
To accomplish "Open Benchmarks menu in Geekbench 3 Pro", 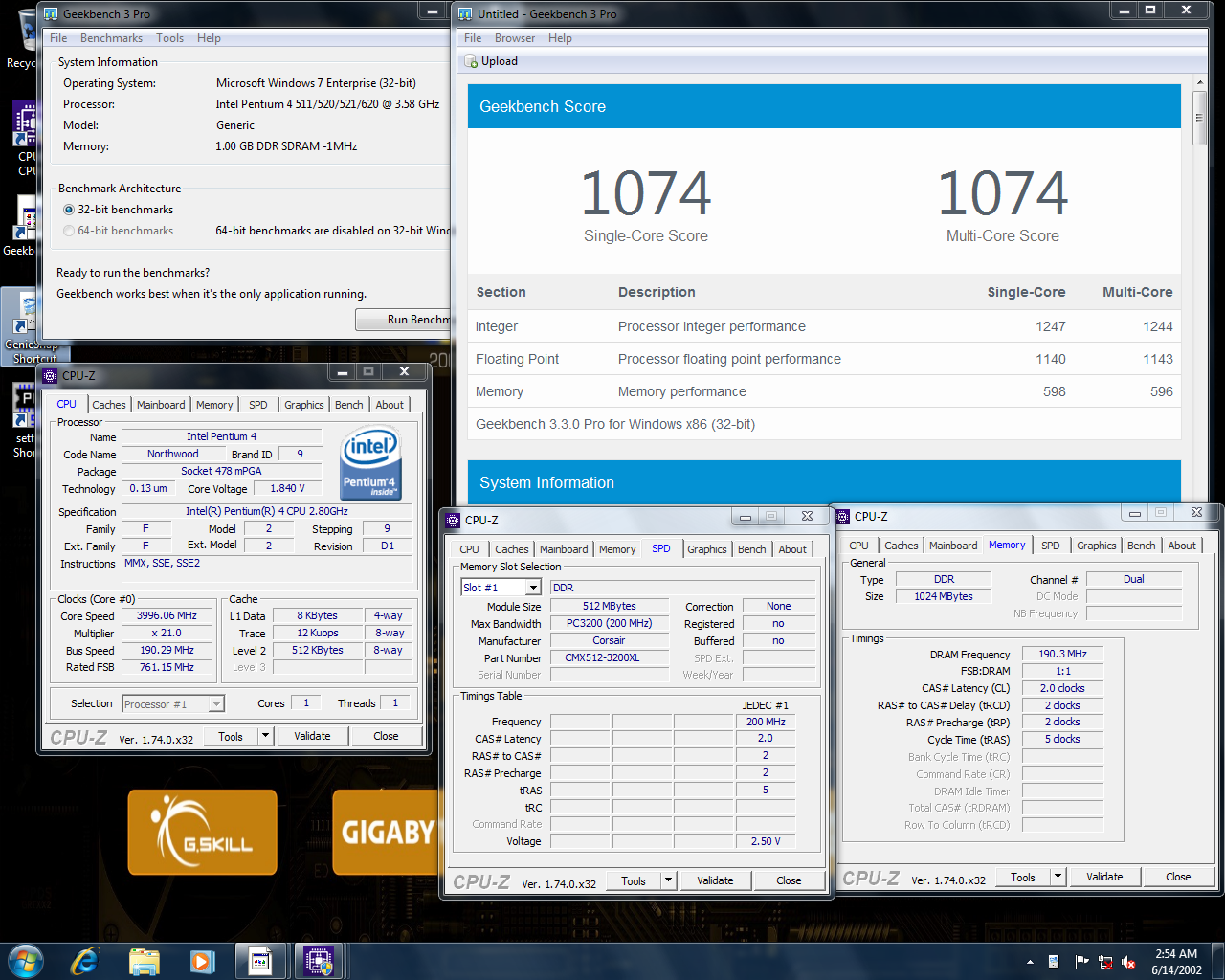I will click(x=111, y=38).
